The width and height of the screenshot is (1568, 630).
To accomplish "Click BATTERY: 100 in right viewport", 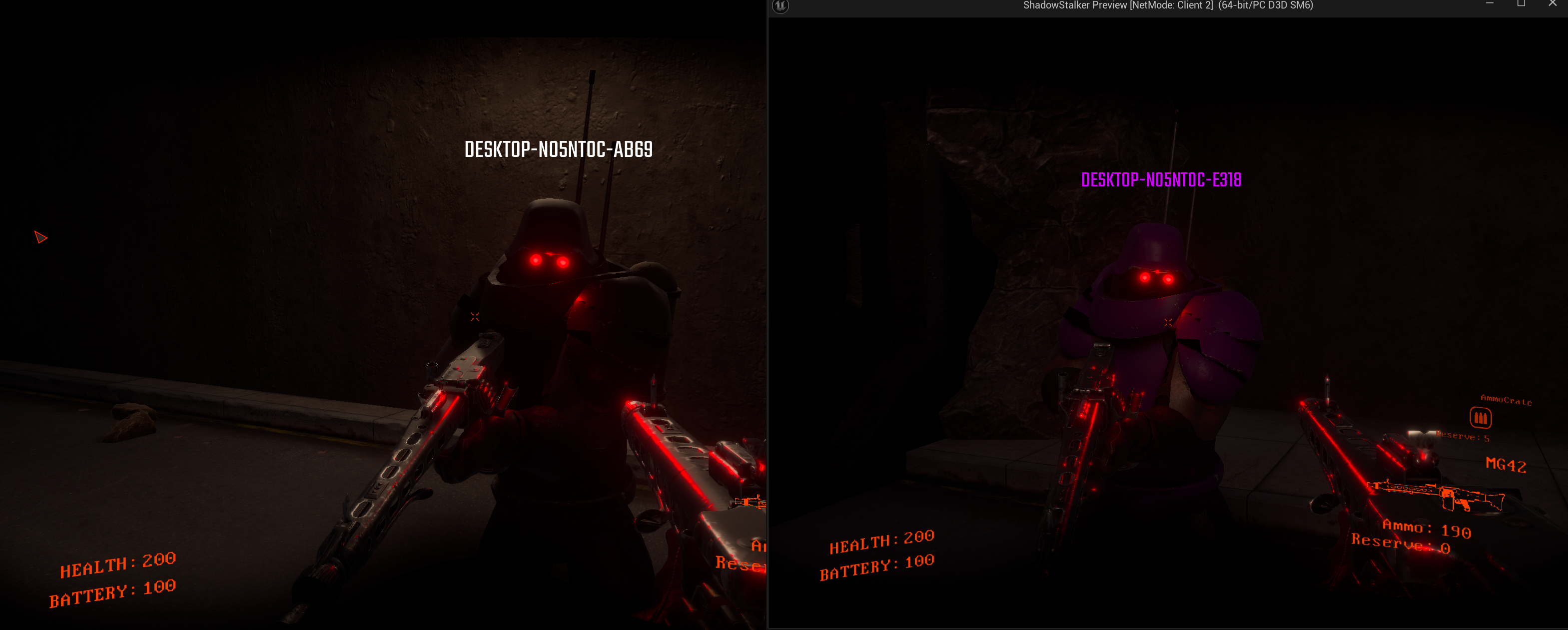I will 876,568.
